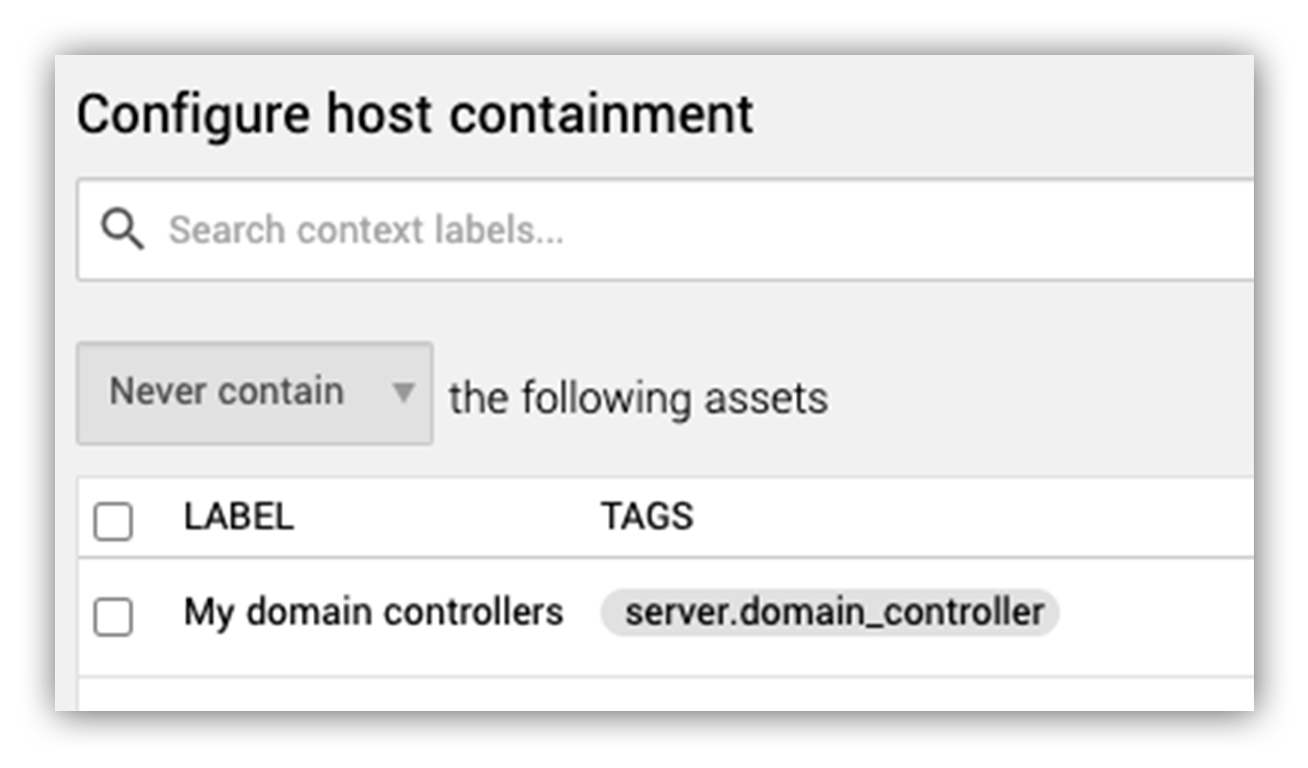The height and width of the screenshot is (768, 1308).
Task: Click the Configure host containment heading
Action: 415,115
